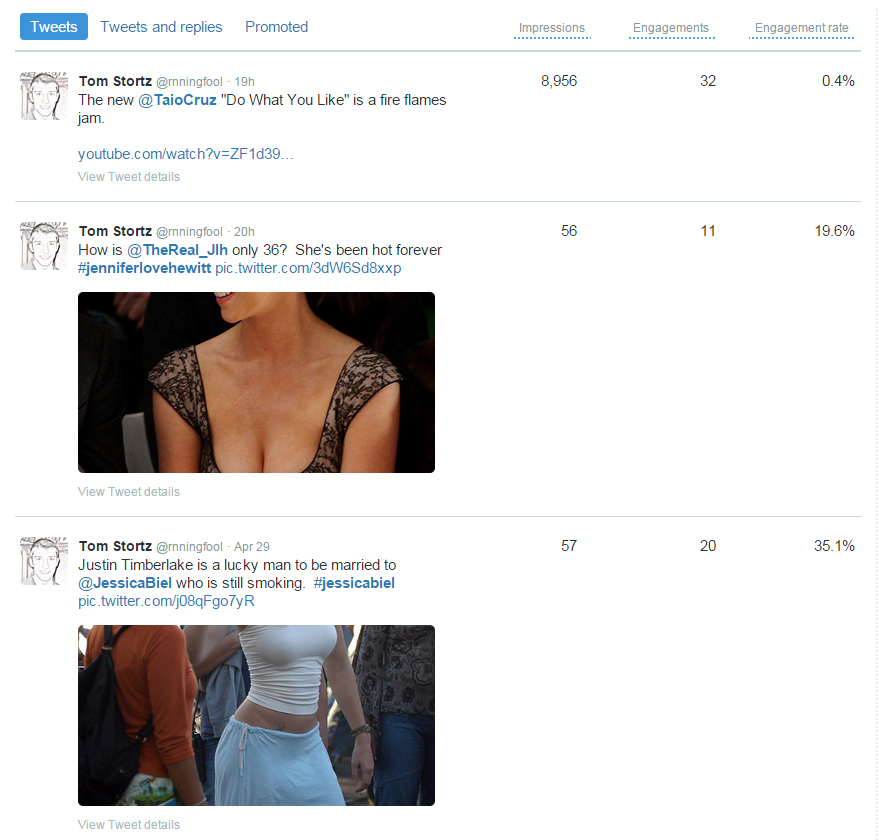The image size is (881, 840).
Task: Sort by Impressions column header
Action: coord(552,28)
